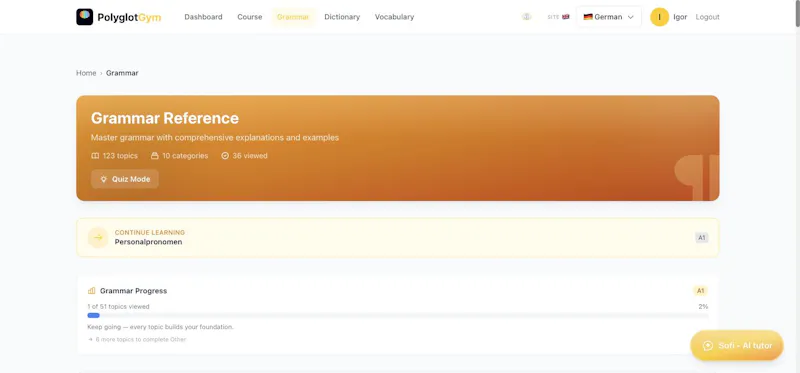Image resolution: width=800 pixels, height=373 pixels.
Task: Log out of the account
Action: pos(707,17)
